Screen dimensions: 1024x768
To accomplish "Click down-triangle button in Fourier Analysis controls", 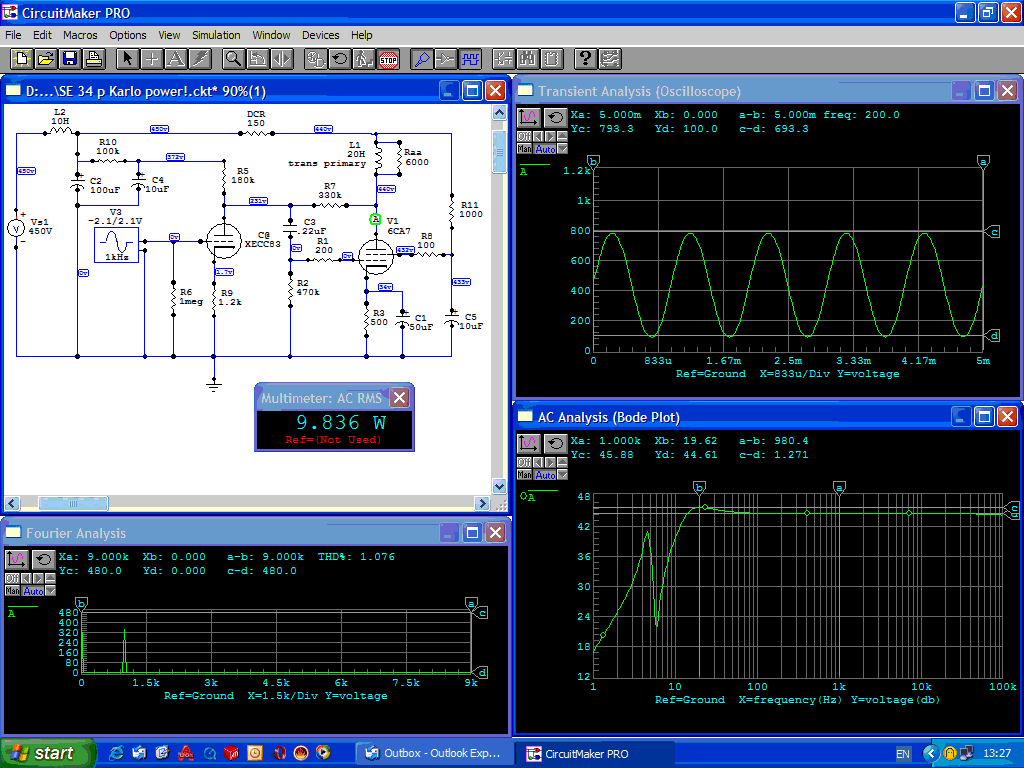I will click(50, 591).
